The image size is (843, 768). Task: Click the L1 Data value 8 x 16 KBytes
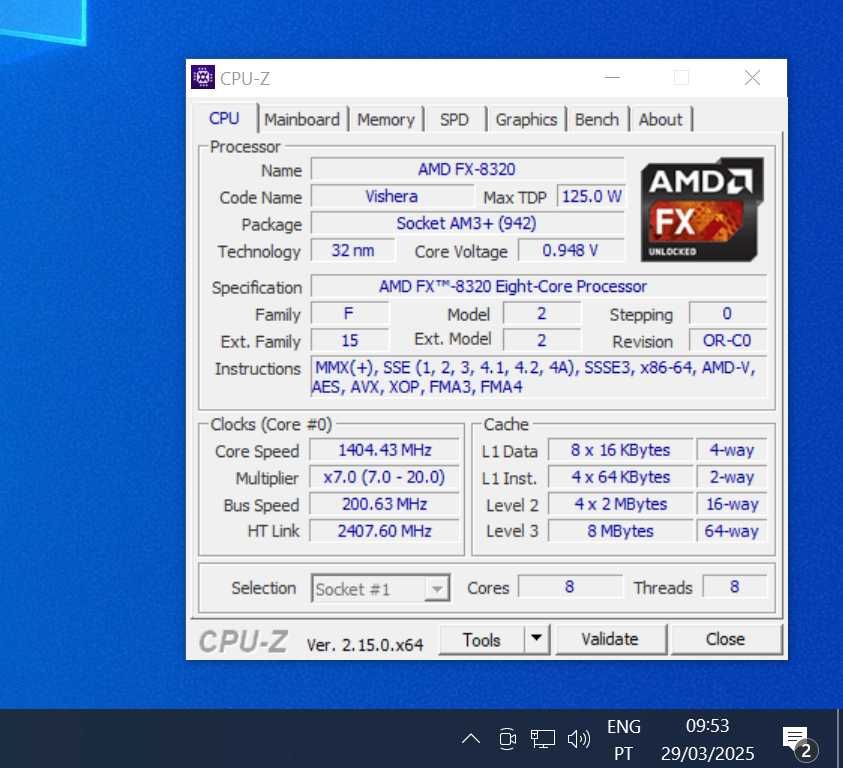(620, 450)
